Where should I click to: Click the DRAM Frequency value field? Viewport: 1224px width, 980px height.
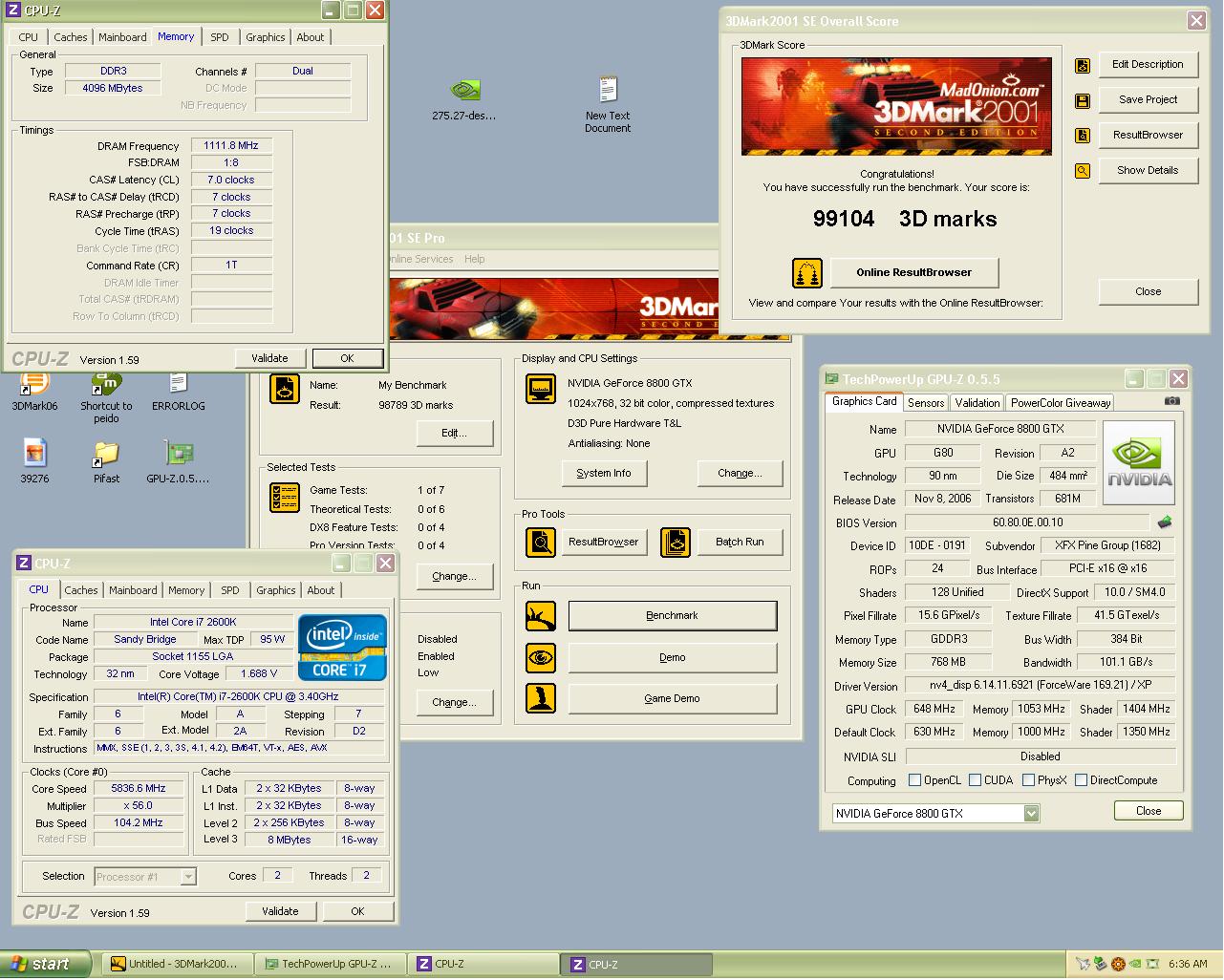coord(231,146)
